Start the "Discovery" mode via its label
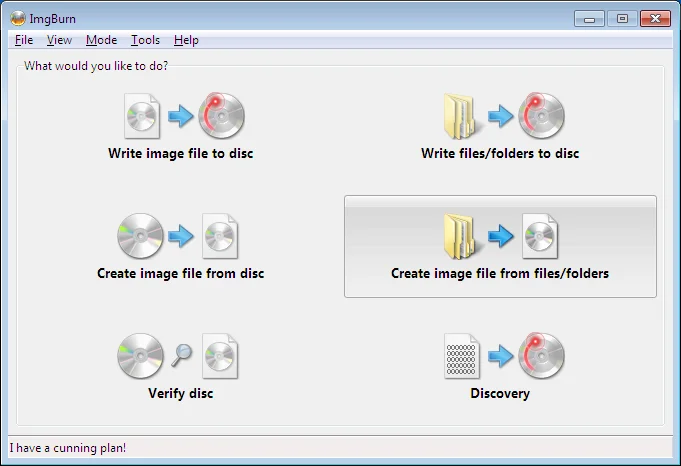681x466 pixels. tap(500, 393)
